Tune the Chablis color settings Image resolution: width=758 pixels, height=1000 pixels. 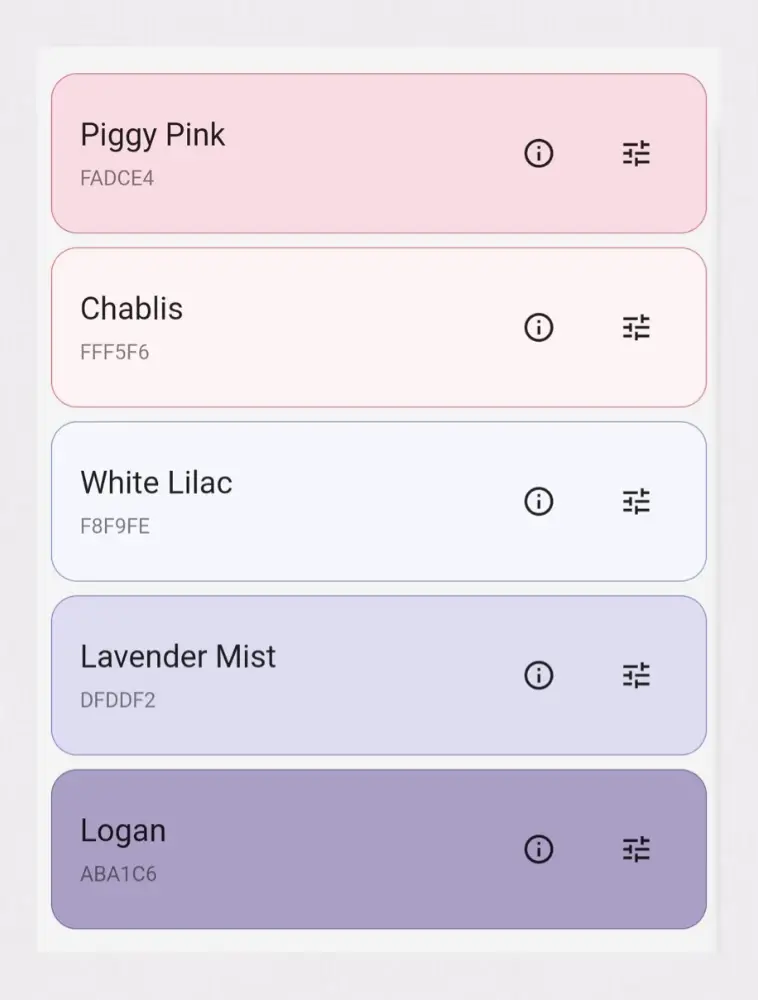[636, 327]
